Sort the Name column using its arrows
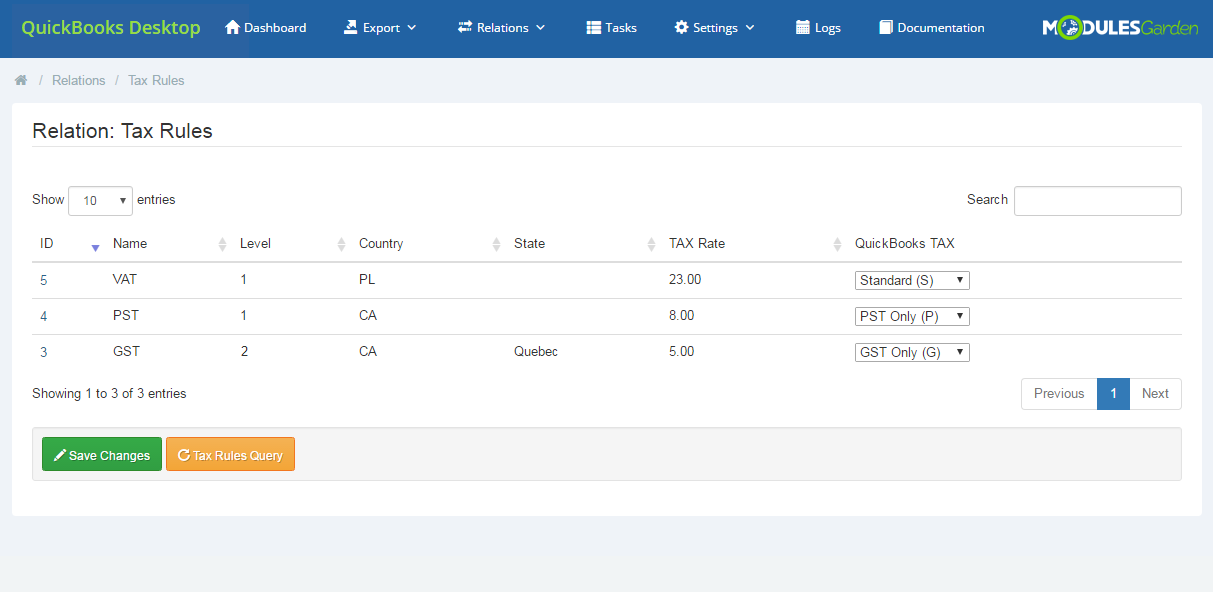Image resolution: width=1213 pixels, height=592 pixels. pyautogui.click(x=221, y=243)
